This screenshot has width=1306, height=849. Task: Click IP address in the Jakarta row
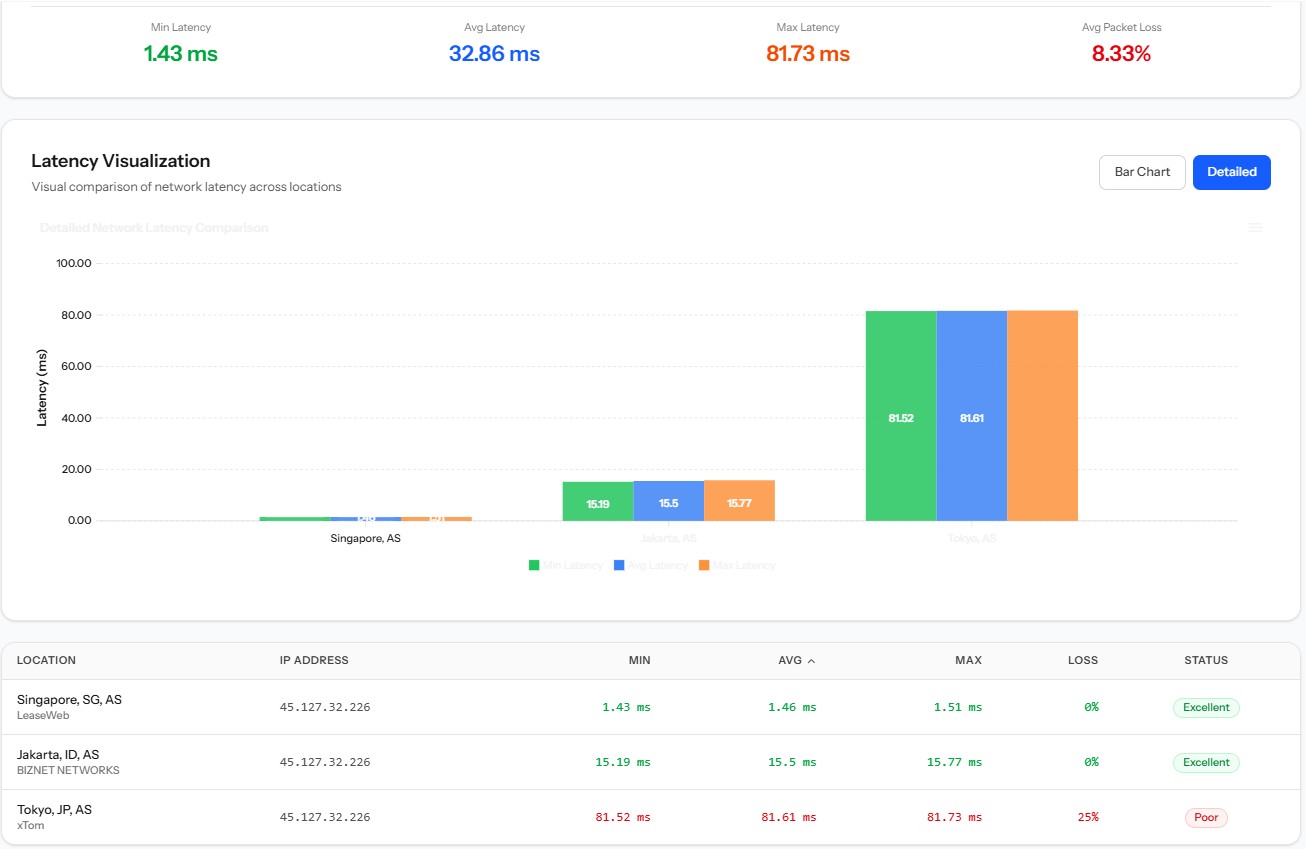click(x=325, y=762)
